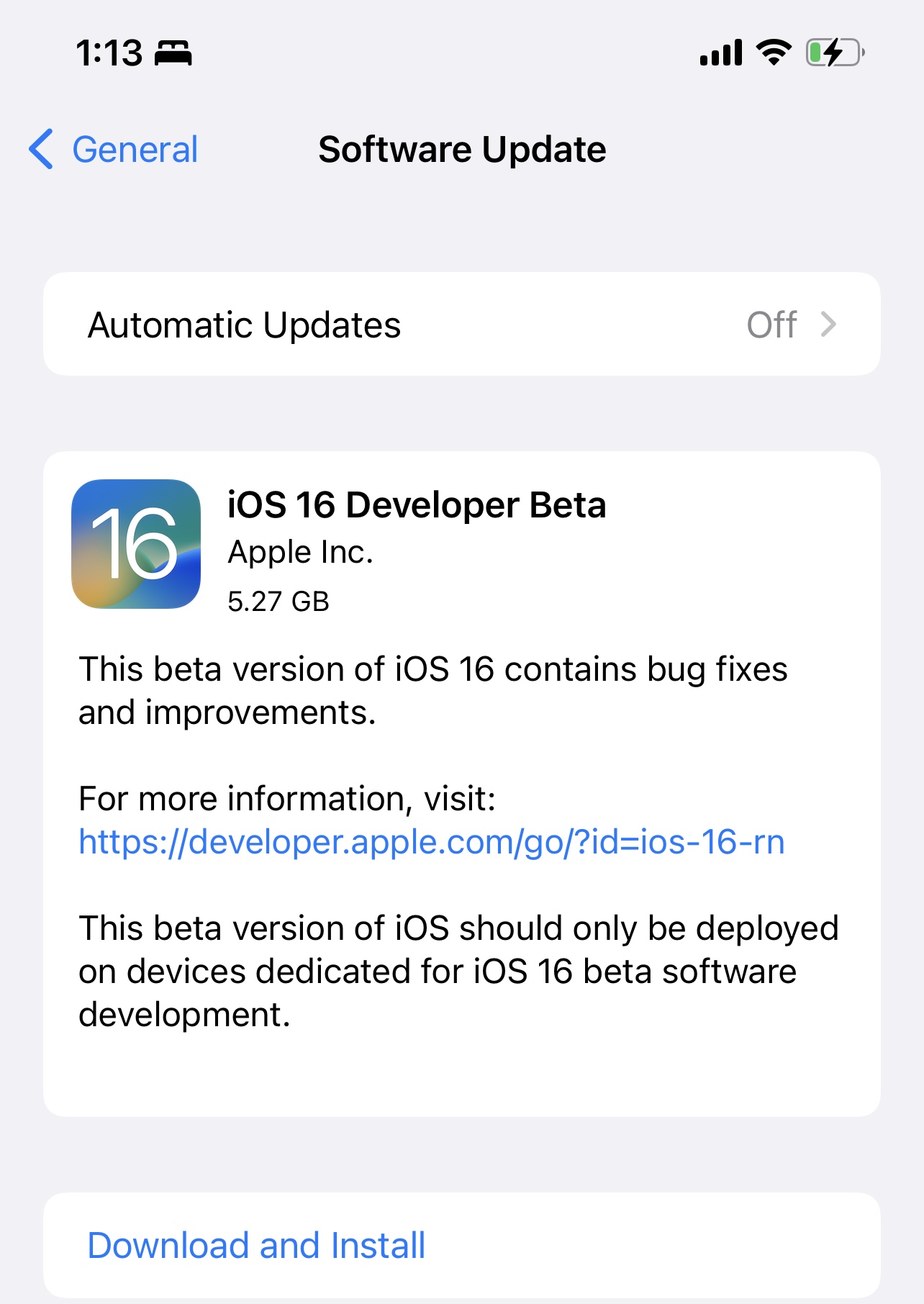Tap the Software Update page title
Viewport: 924px width, 1304px height.
tap(462, 150)
